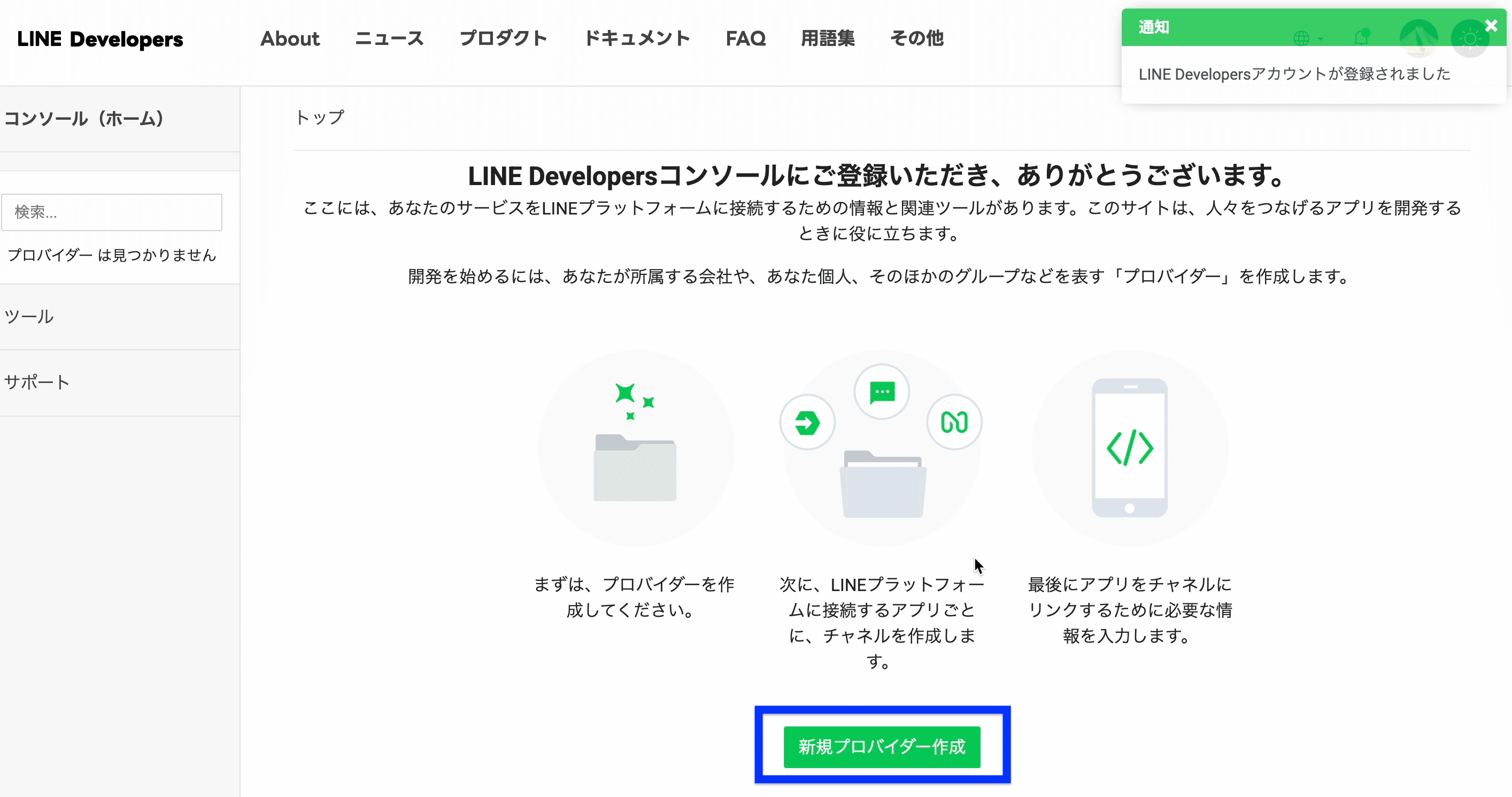
Task: Click the 最後にアプリをチャネルにリンク caption
Action: (1129, 610)
